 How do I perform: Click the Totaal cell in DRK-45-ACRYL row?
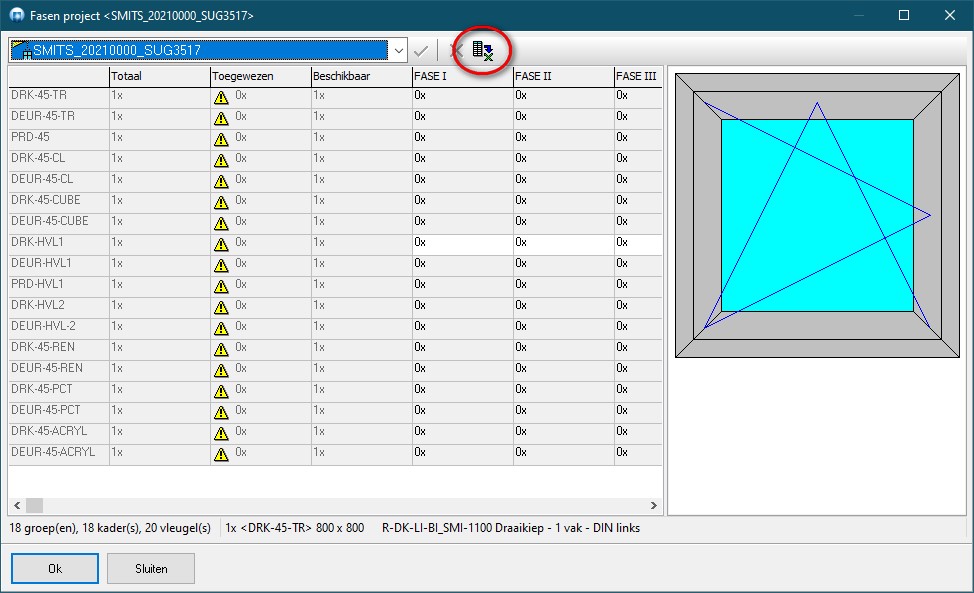click(160, 434)
